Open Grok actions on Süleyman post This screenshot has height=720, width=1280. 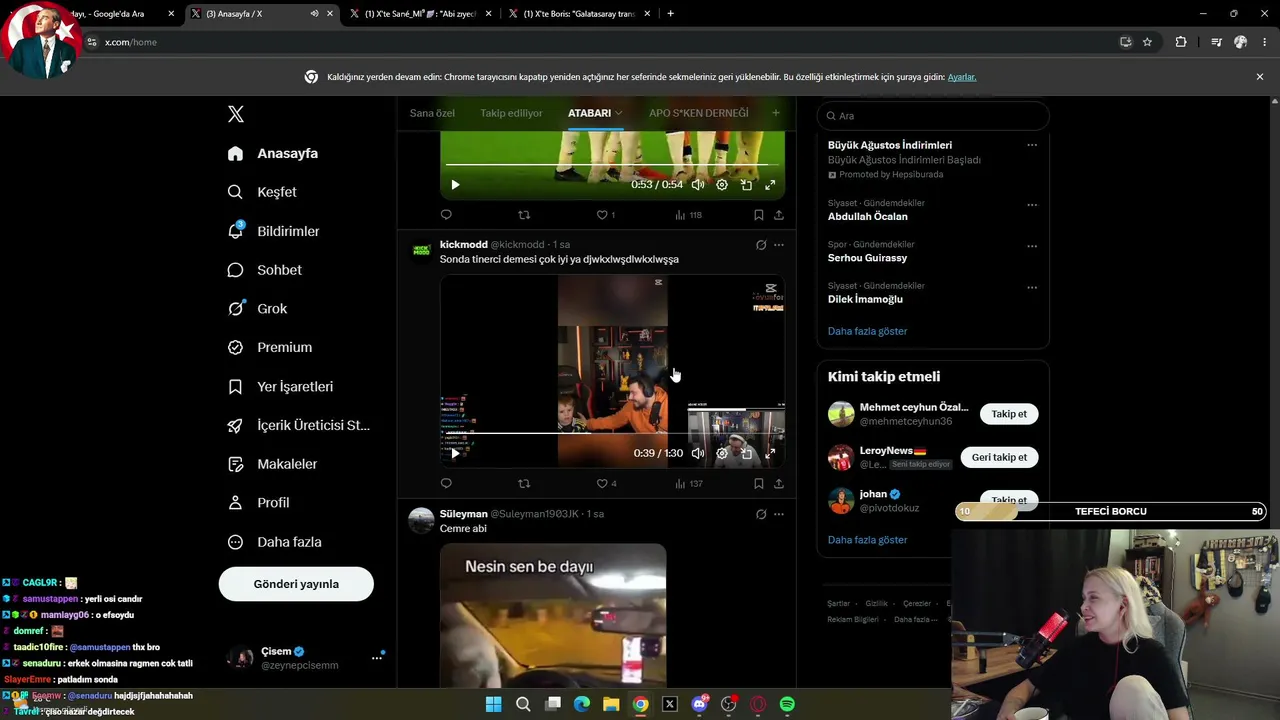(x=761, y=514)
